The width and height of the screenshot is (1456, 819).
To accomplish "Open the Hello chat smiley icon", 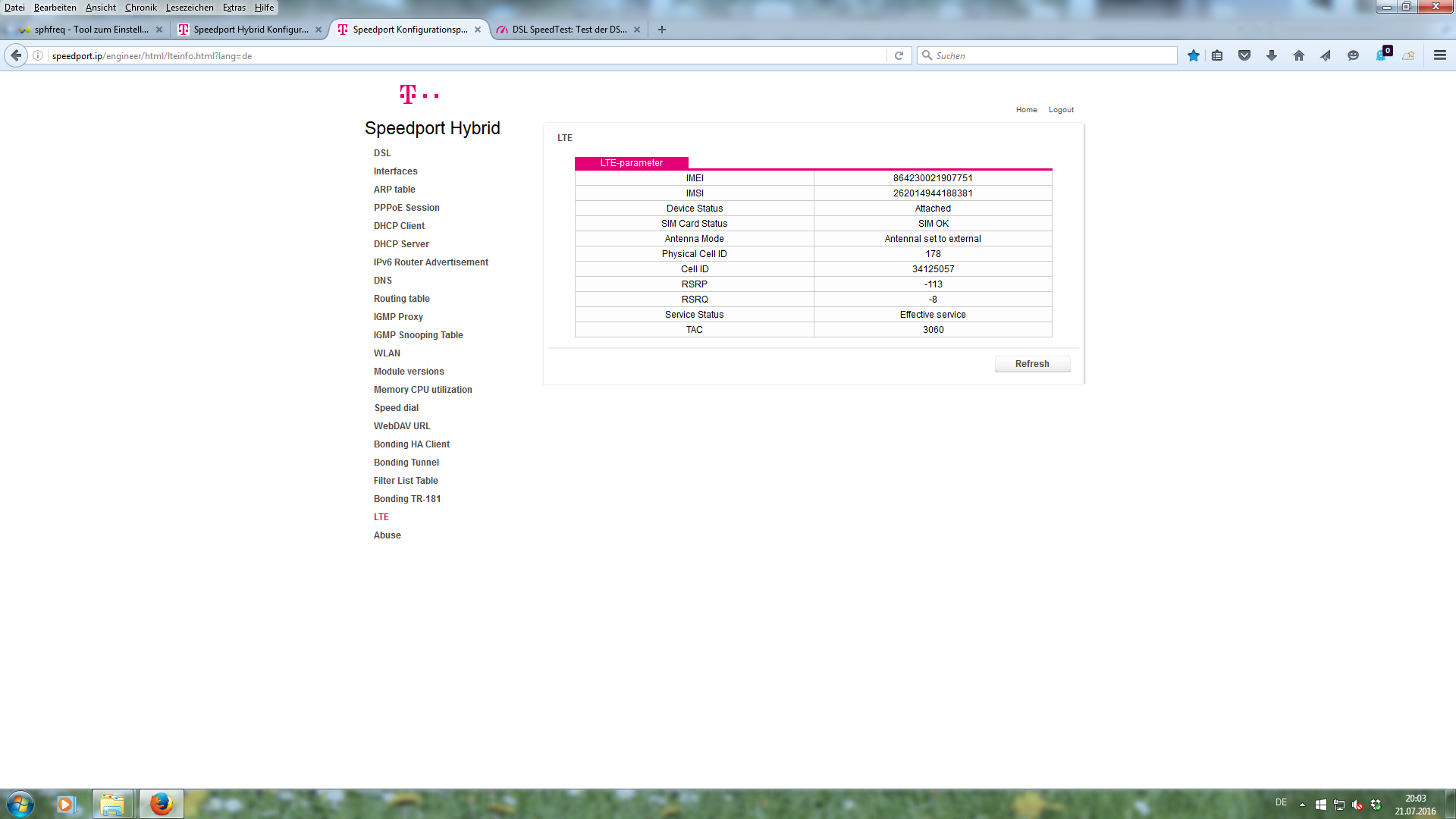I will pyautogui.click(x=1353, y=55).
